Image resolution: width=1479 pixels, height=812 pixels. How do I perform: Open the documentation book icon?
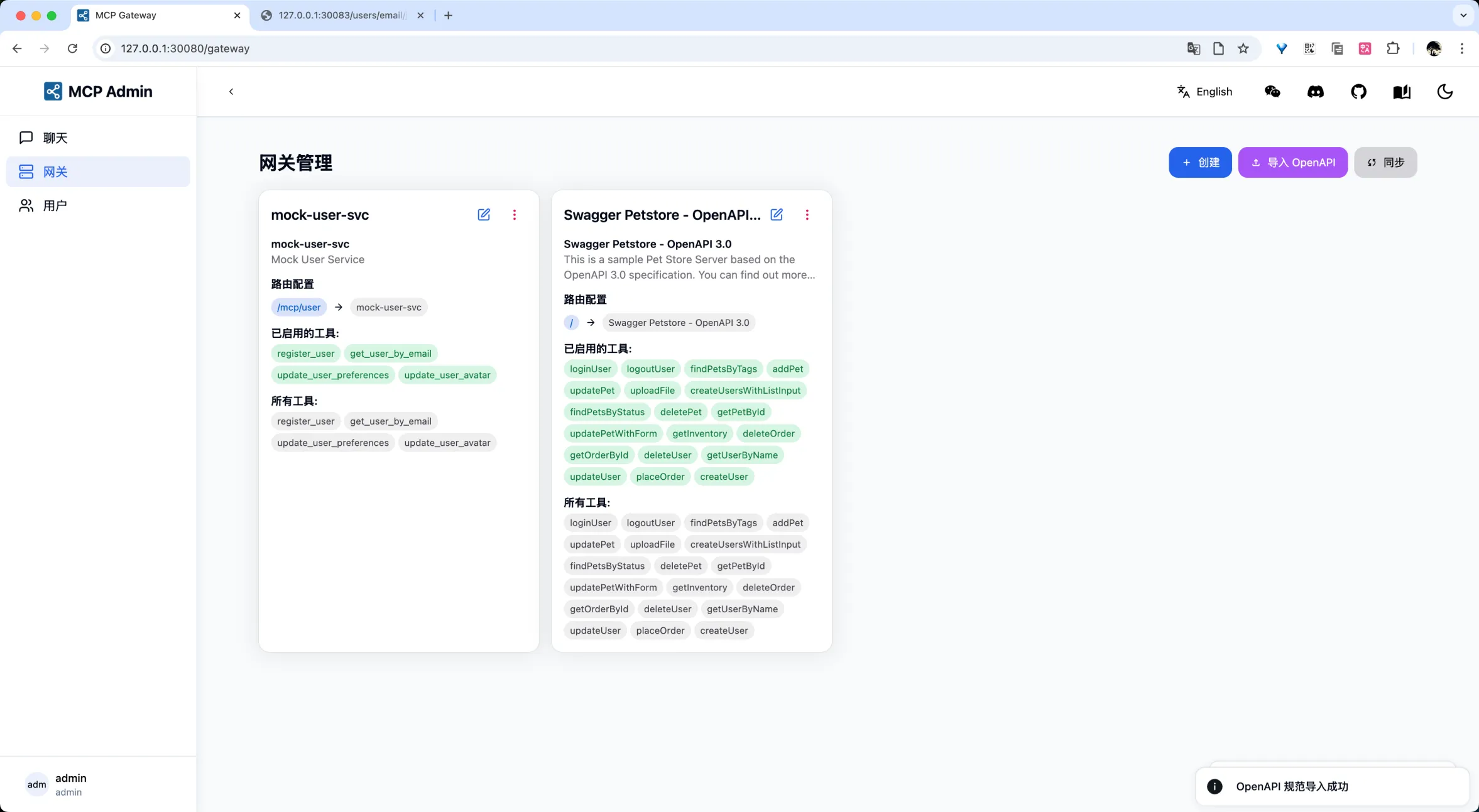1402,92
